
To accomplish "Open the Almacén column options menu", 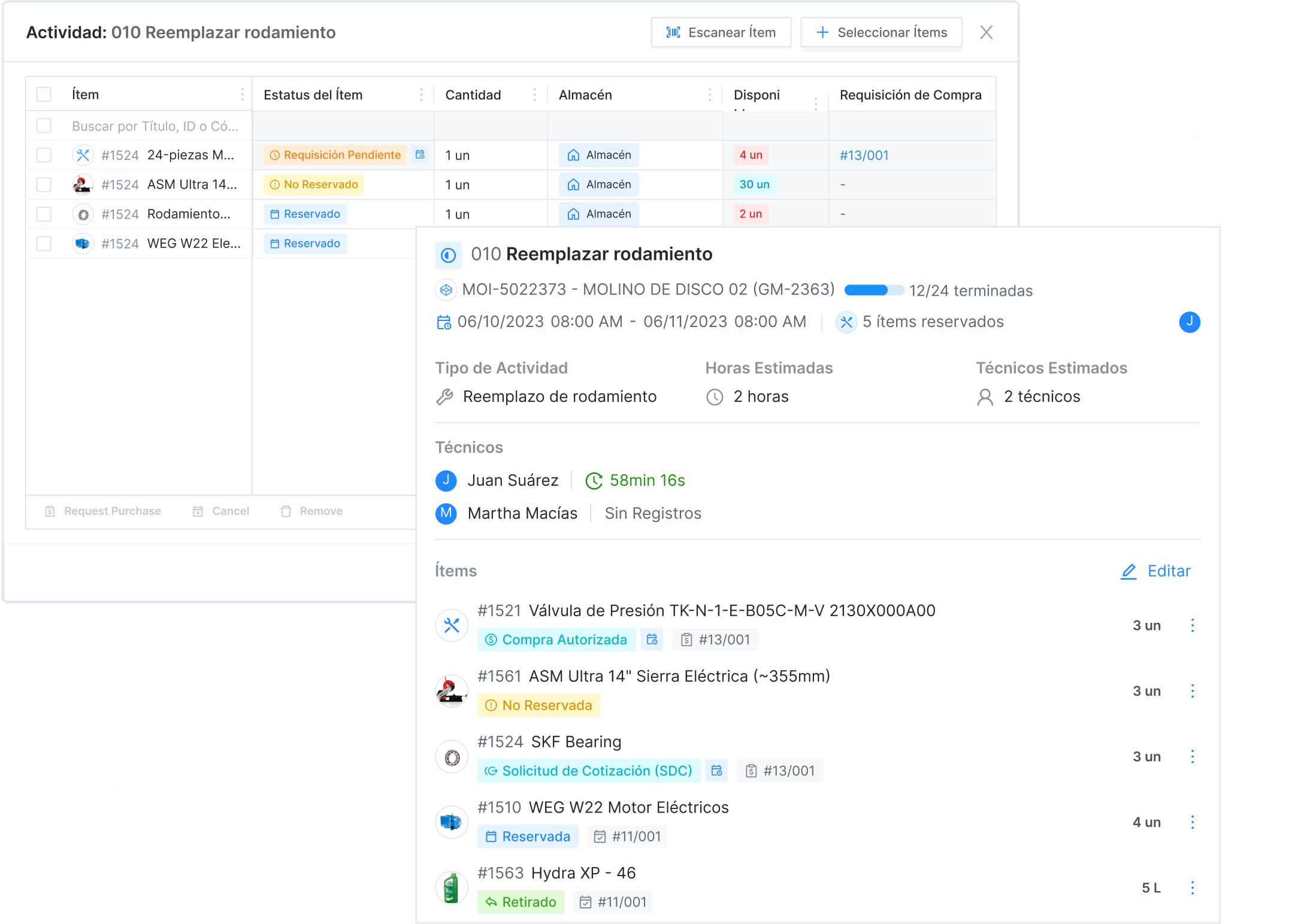I will click(710, 95).
